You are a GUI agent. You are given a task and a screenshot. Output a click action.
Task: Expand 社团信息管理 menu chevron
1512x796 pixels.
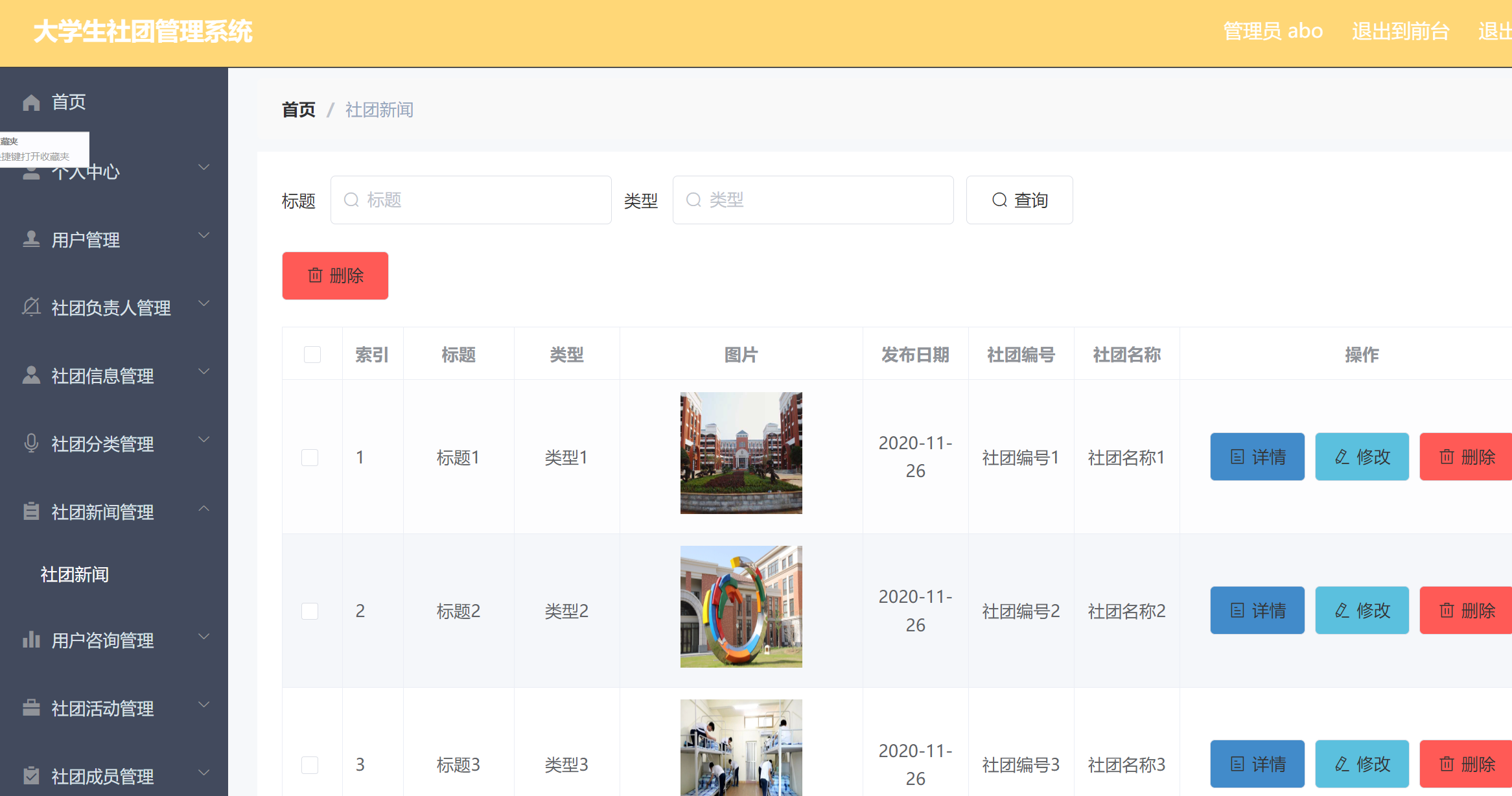coord(204,371)
